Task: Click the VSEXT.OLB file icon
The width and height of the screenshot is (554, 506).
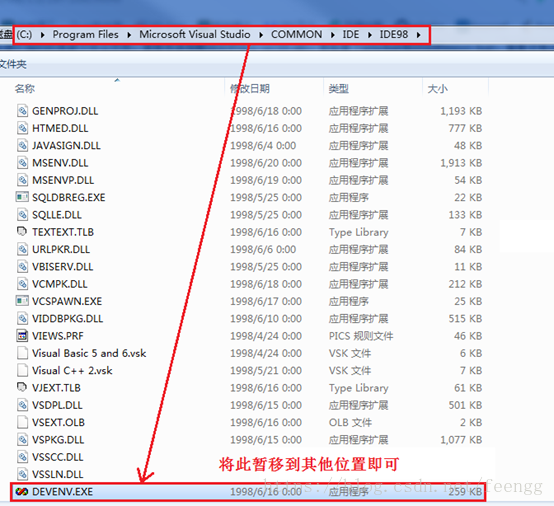Action: point(22,423)
